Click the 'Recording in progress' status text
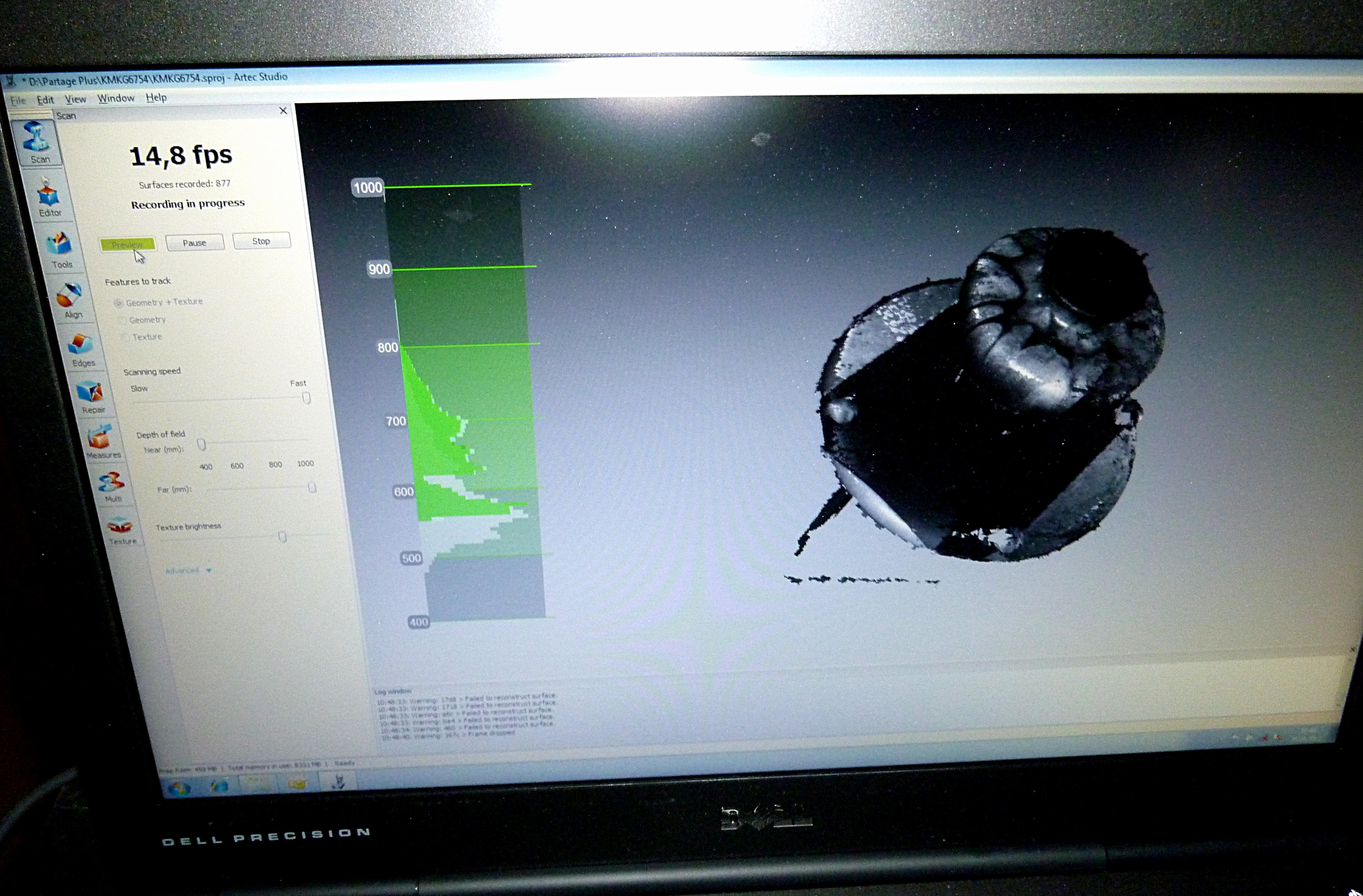 [x=188, y=204]
